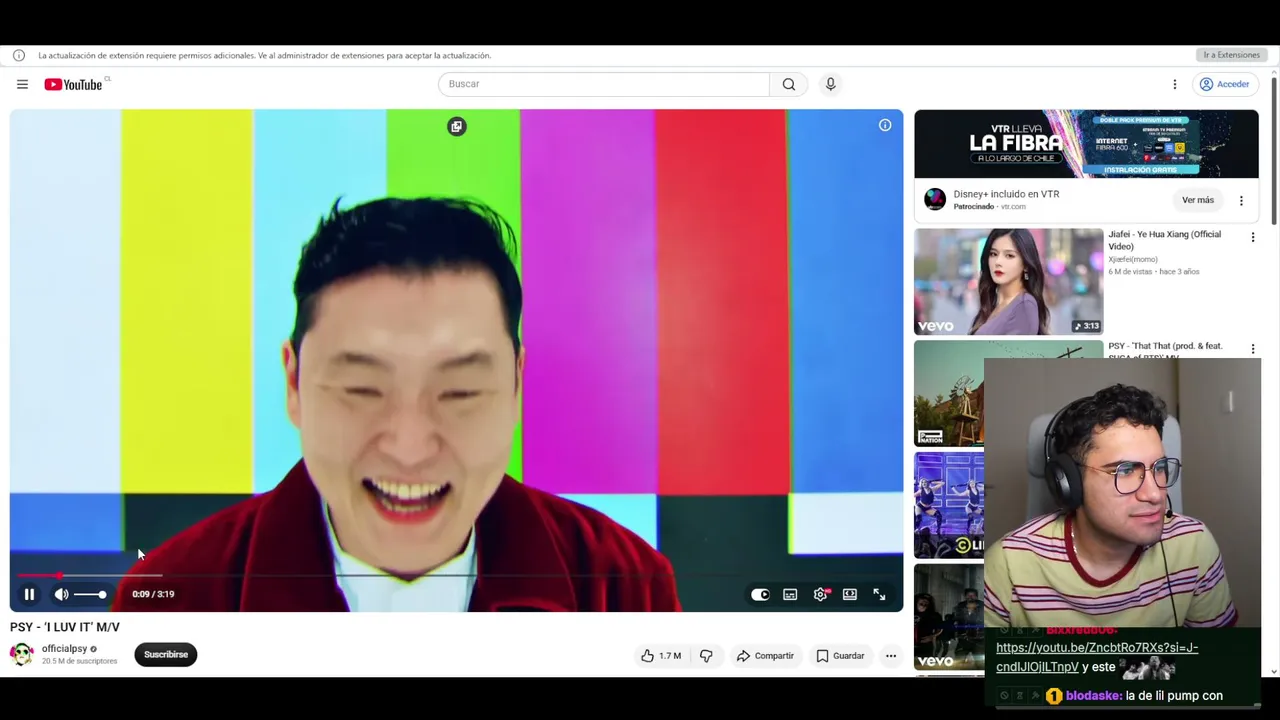This screenshot has width=1280, height=720.
Task: Open the officialpsy channel avatar
Action: click(x=21, y=654)
